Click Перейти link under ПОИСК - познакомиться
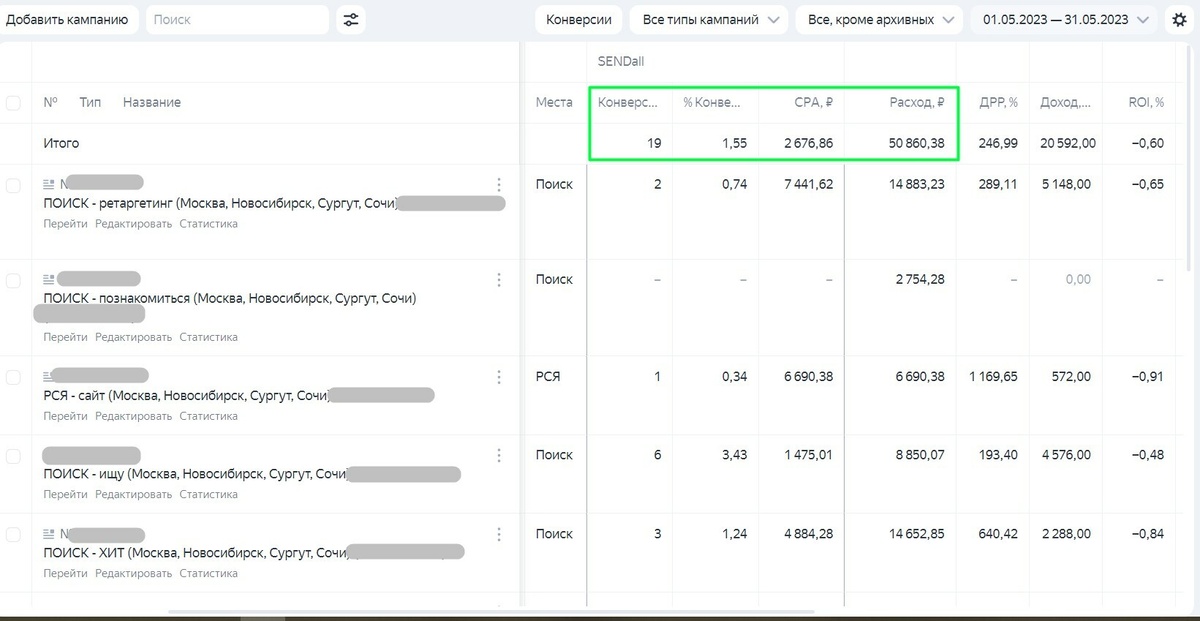Screen dimensions: 1200x621 click(66, 337)
